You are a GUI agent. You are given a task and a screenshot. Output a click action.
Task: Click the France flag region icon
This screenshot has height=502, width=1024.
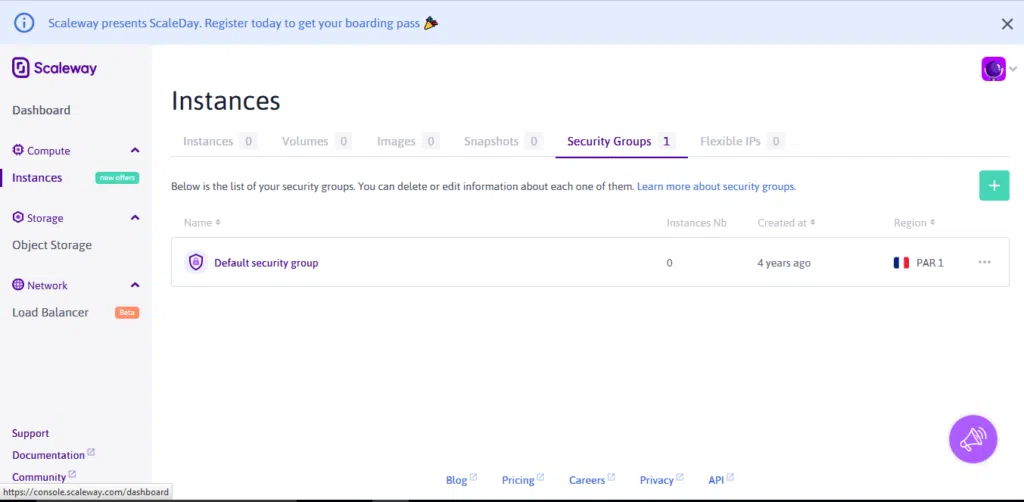coord(901,263)
